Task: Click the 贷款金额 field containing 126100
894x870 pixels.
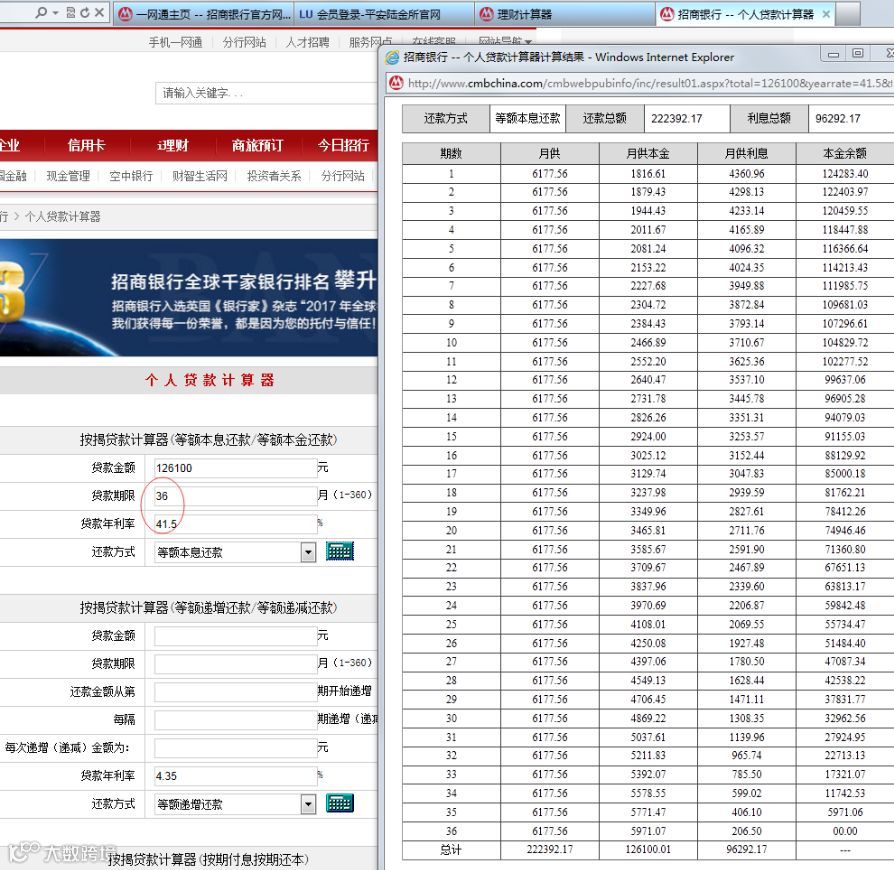Action: pos(235,468)
